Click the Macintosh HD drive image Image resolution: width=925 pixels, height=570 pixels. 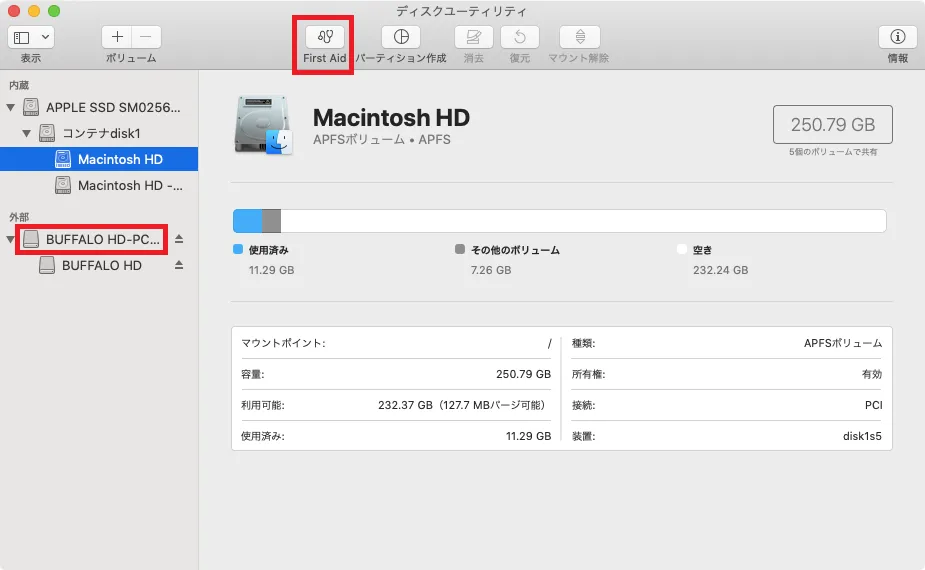(x=264, y=125)
